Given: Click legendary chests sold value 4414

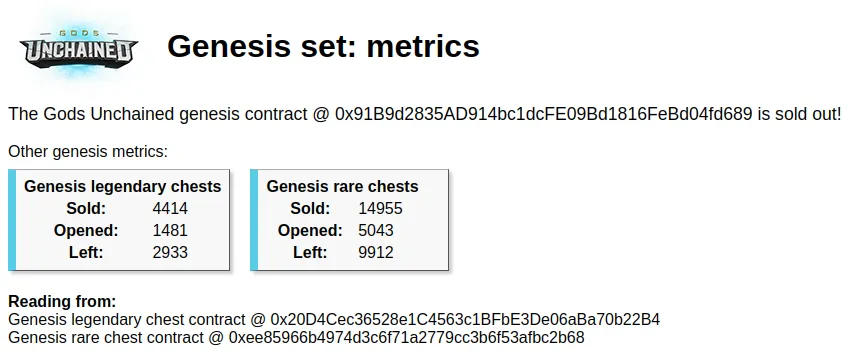Looking at the screenshot, I should pos(170,209).
